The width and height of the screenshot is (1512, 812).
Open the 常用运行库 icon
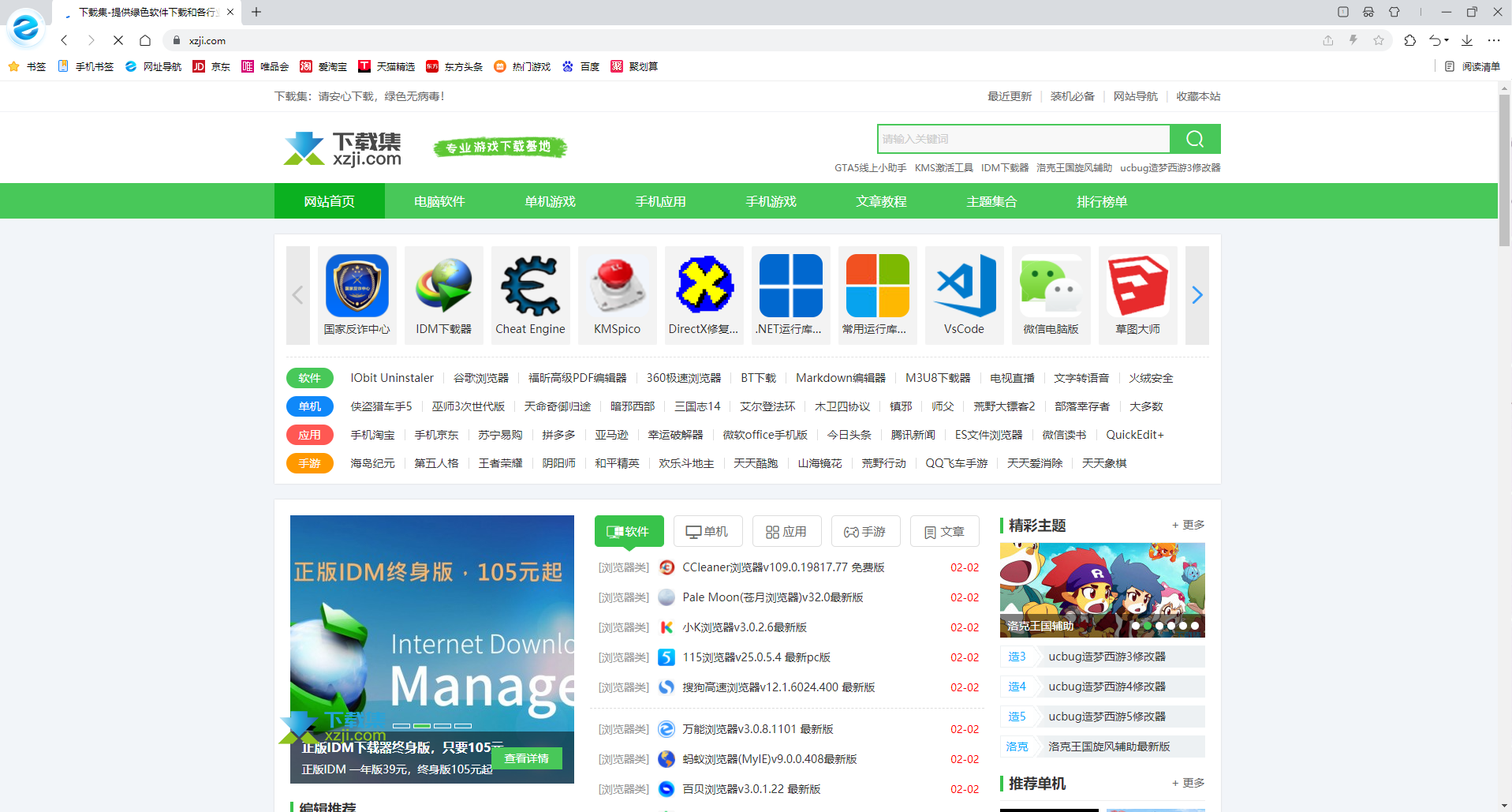(x=877, y=286)
